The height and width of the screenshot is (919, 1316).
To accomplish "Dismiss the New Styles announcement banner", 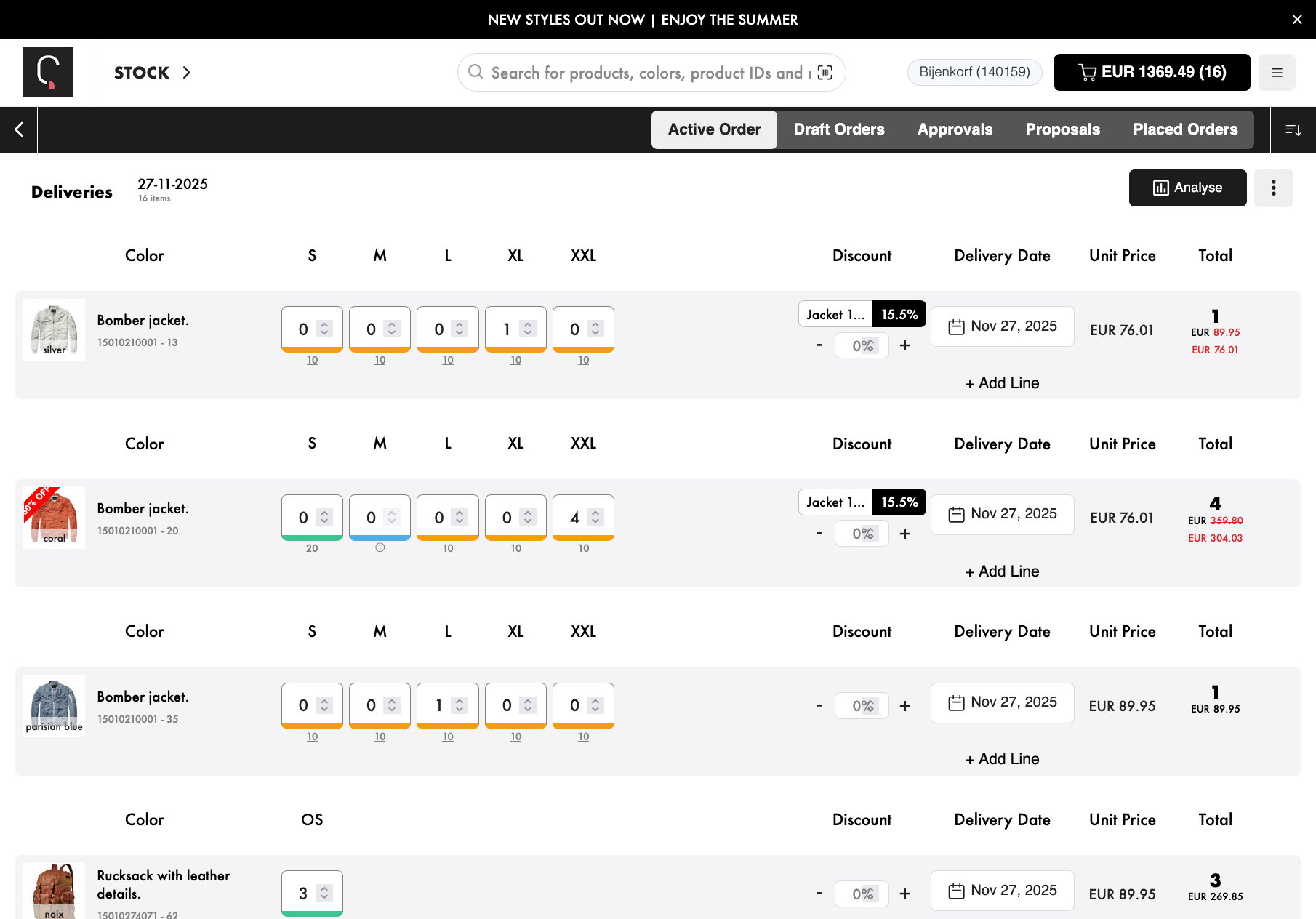I will click(x=1297, y=20).
